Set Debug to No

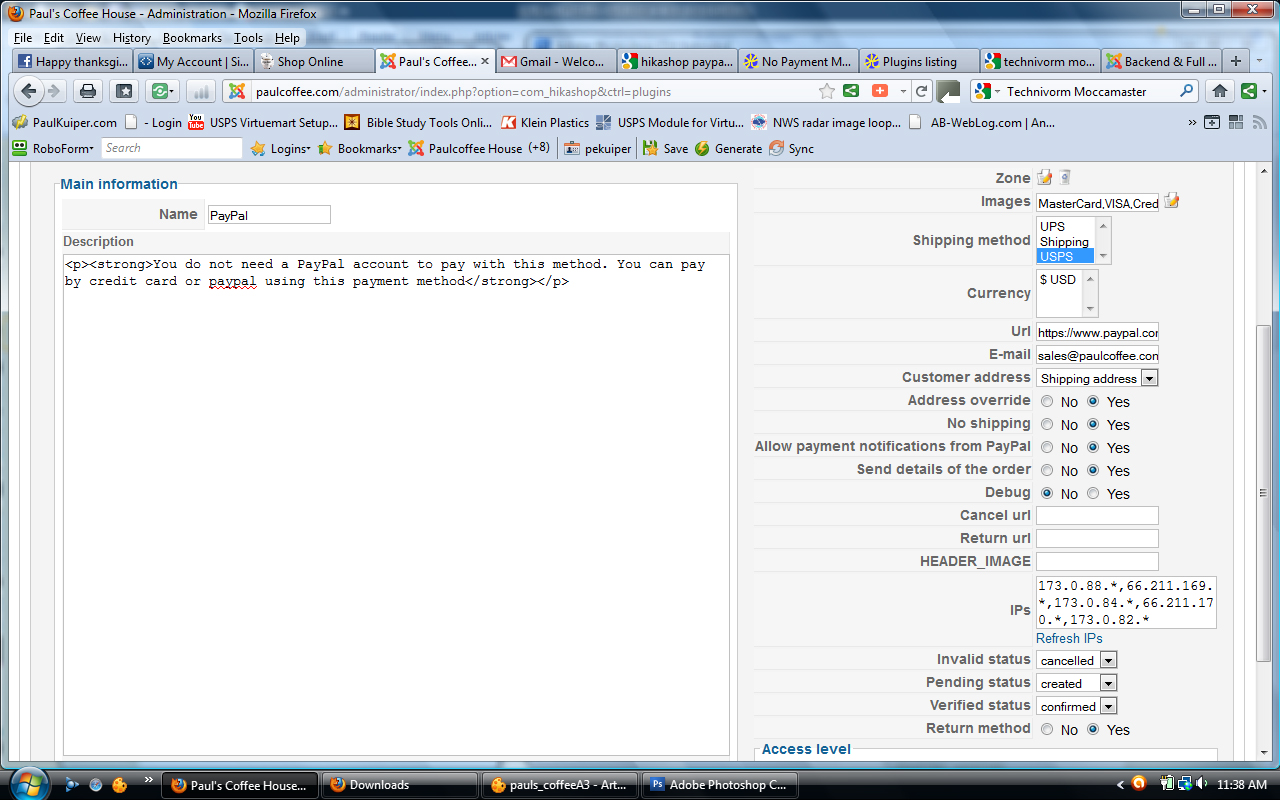[x=1047, y=493]
